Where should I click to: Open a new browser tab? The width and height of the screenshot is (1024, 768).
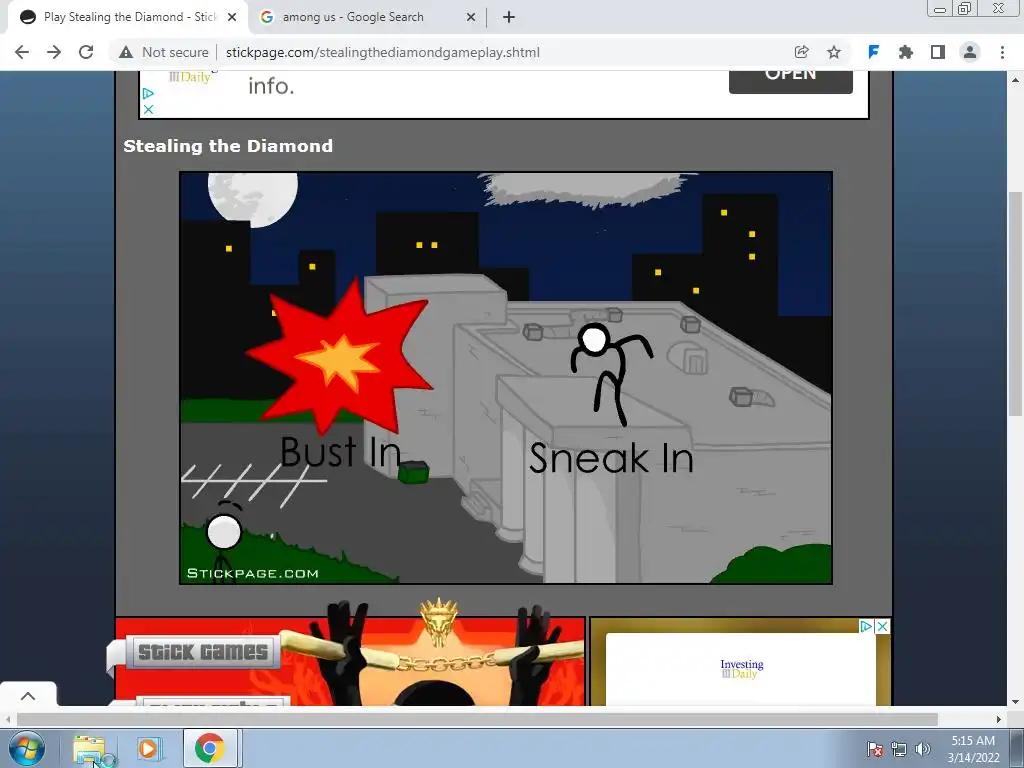509,17
